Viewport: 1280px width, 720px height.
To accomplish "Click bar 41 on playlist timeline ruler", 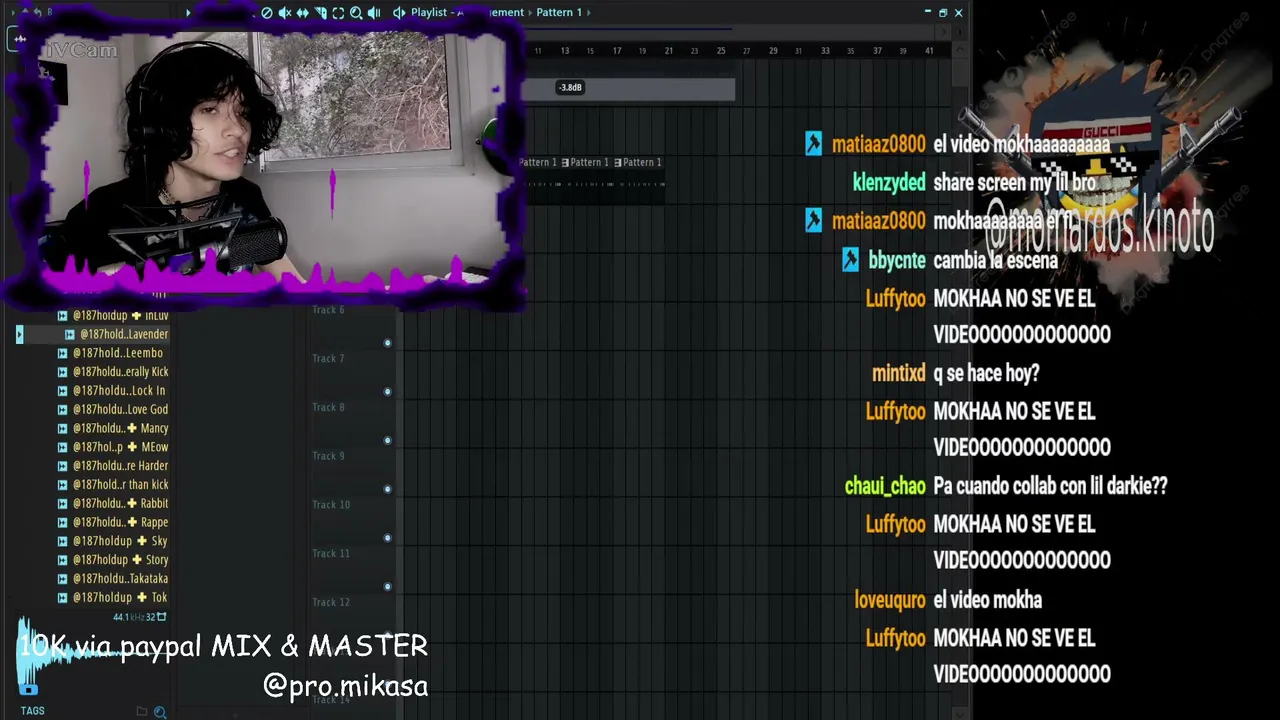I will pos(929,51).
